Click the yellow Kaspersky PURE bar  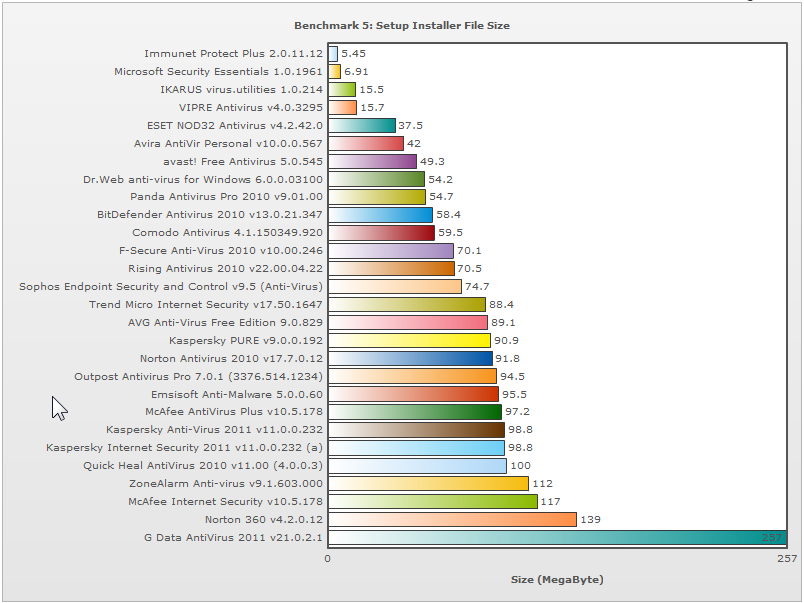point(409,340)
